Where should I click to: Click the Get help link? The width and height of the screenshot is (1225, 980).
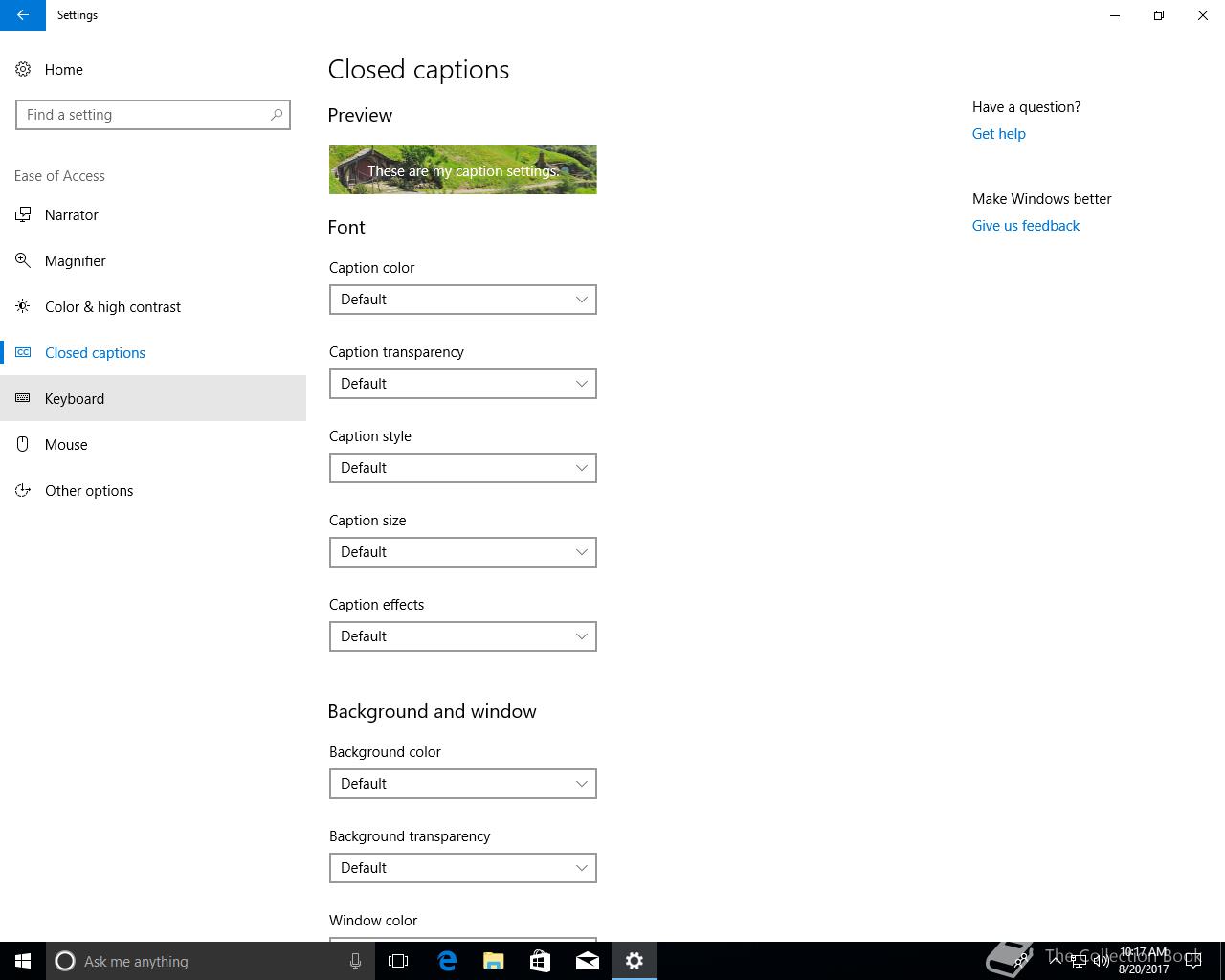998,134
